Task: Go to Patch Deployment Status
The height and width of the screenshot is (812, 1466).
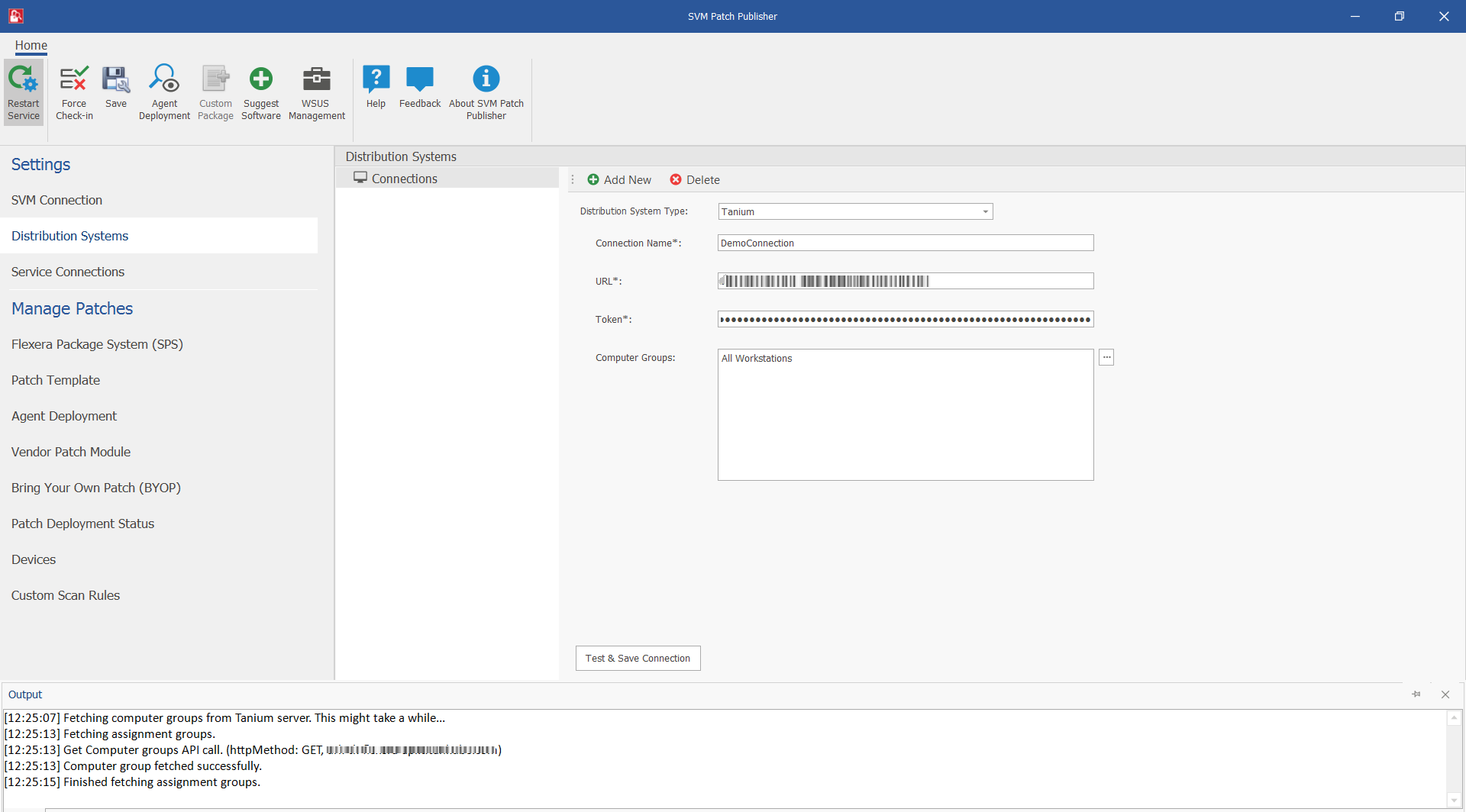Action: click(82, 524)
